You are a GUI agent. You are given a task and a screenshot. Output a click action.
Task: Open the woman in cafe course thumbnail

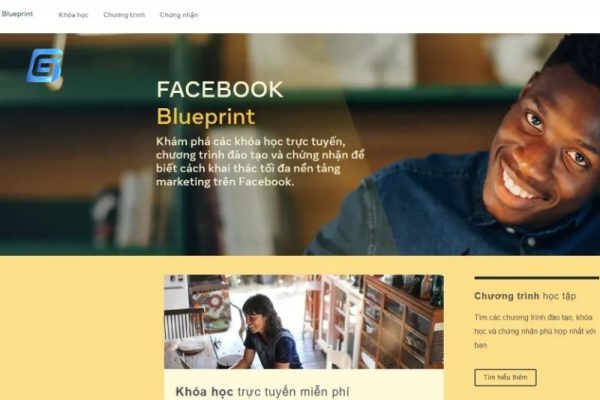[304, 322]
